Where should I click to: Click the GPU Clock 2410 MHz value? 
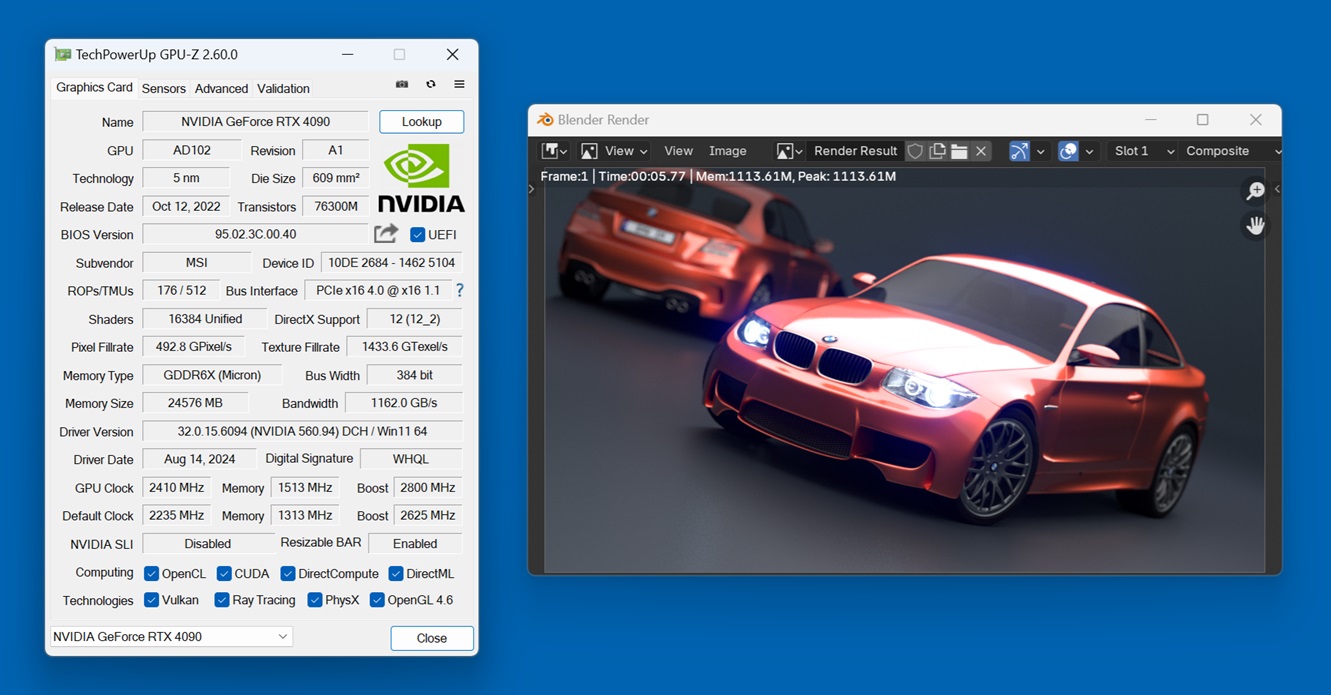coord(176,488)
